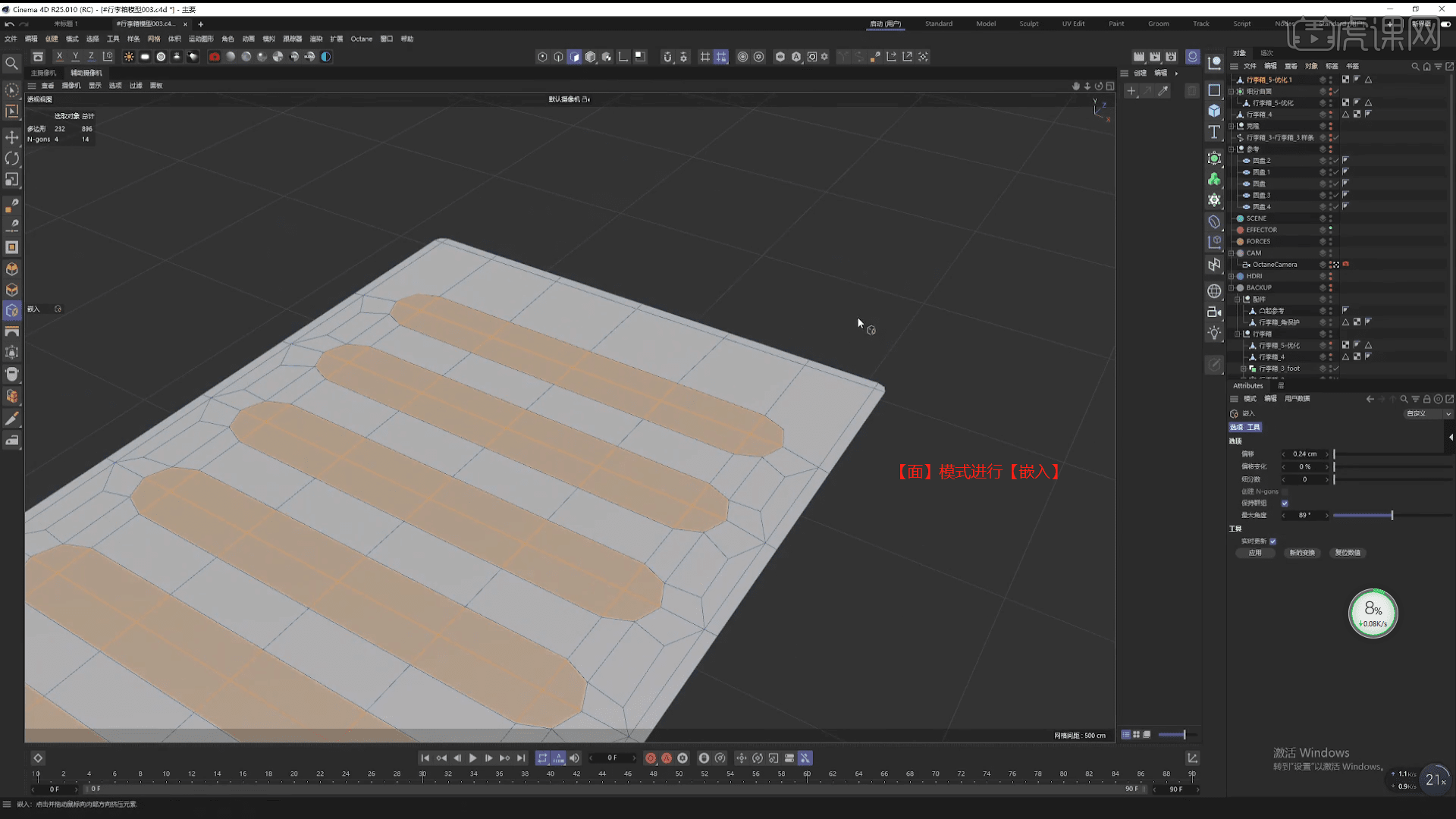Collapse the 细分曲面 tree node
Viewport: 1456px width, 819px height.
point(1232,92)
